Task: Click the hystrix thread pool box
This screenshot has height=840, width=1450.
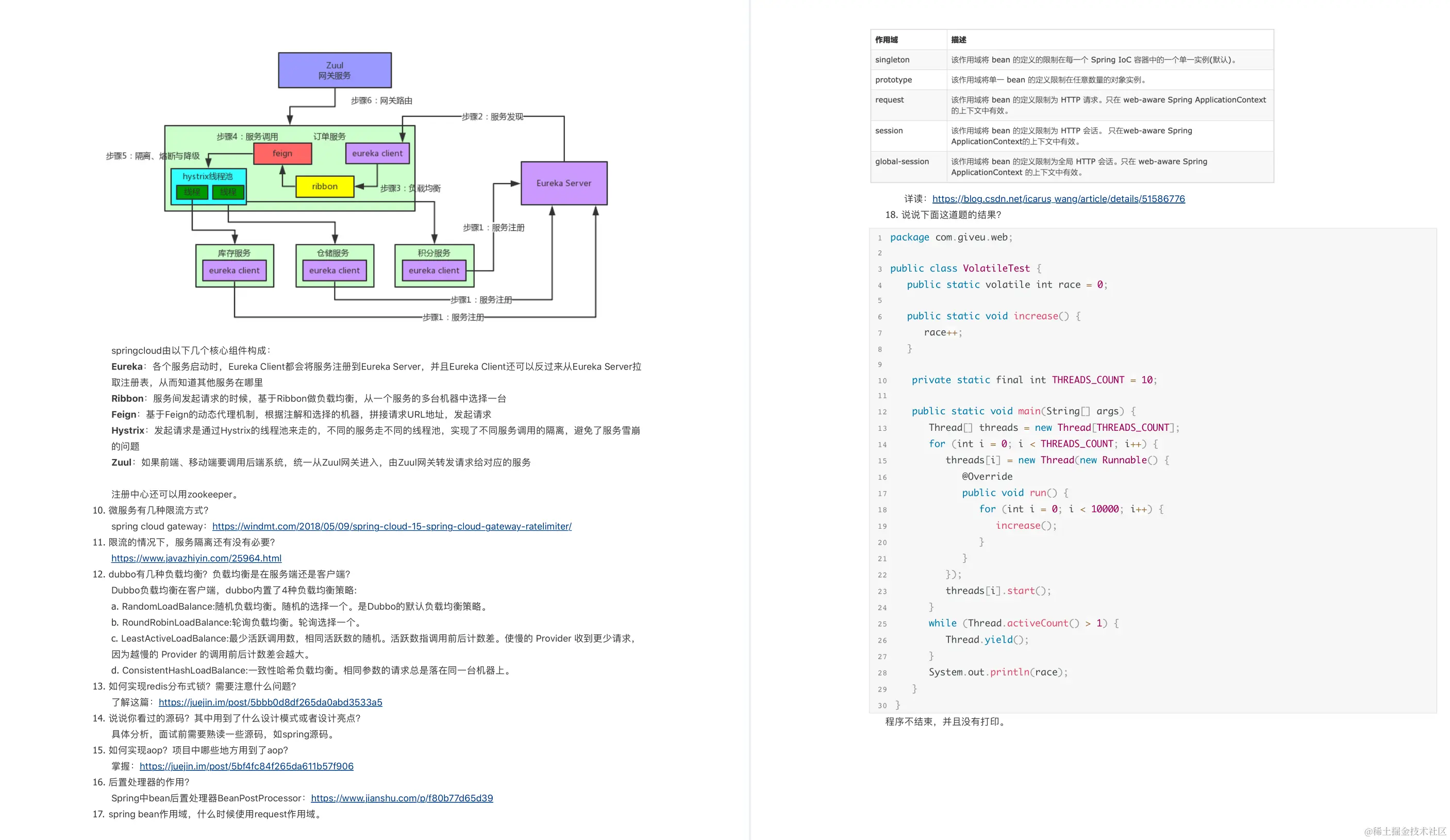Action: click(208, 176)
